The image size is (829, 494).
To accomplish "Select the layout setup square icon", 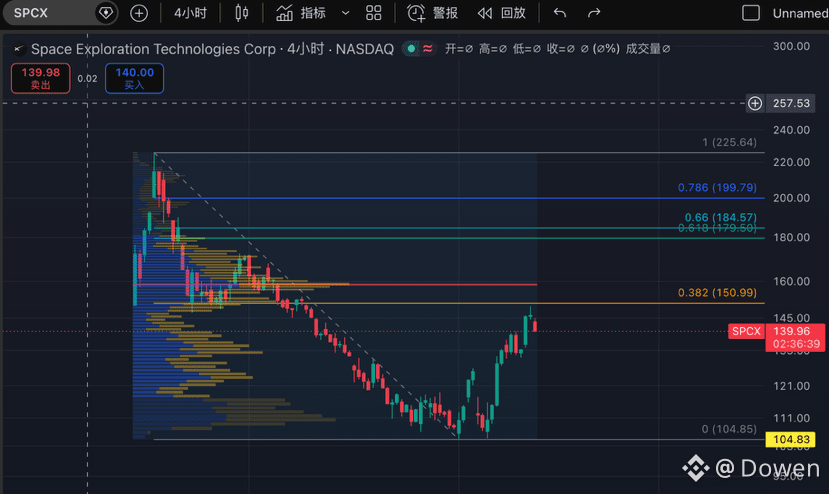I will coord(751,13).
